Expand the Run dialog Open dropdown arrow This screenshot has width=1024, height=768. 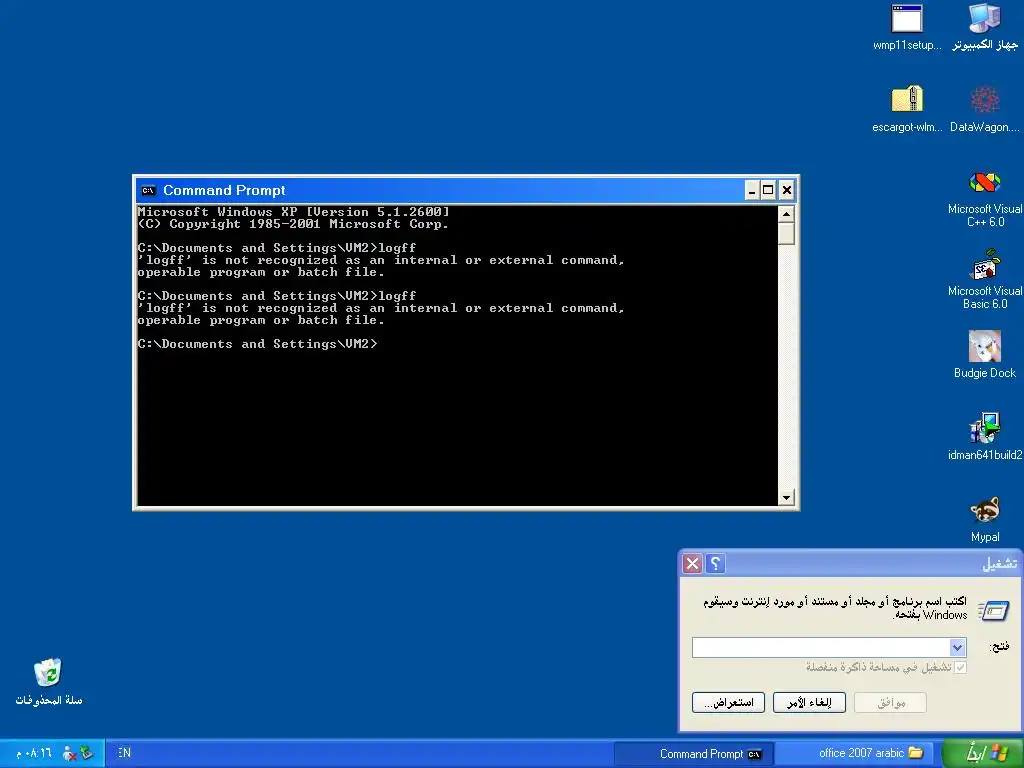pos(957,647)
